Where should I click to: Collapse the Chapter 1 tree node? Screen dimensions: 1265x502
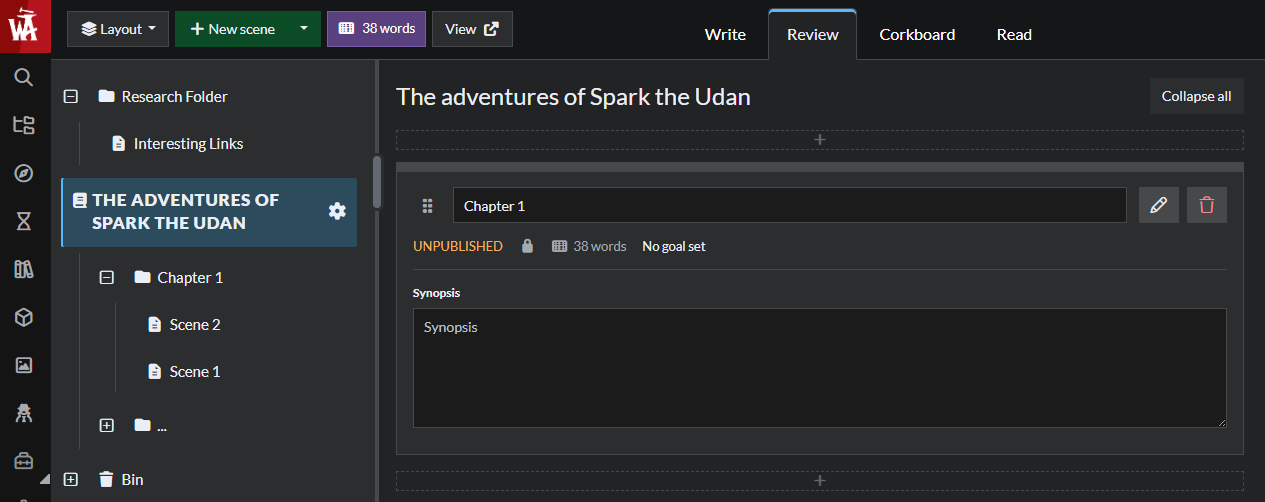coord(107,278)
